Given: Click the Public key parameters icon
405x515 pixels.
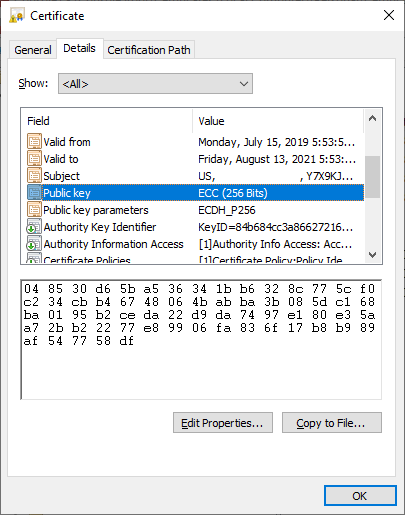Looking at the screenshot, I should 34,210.
